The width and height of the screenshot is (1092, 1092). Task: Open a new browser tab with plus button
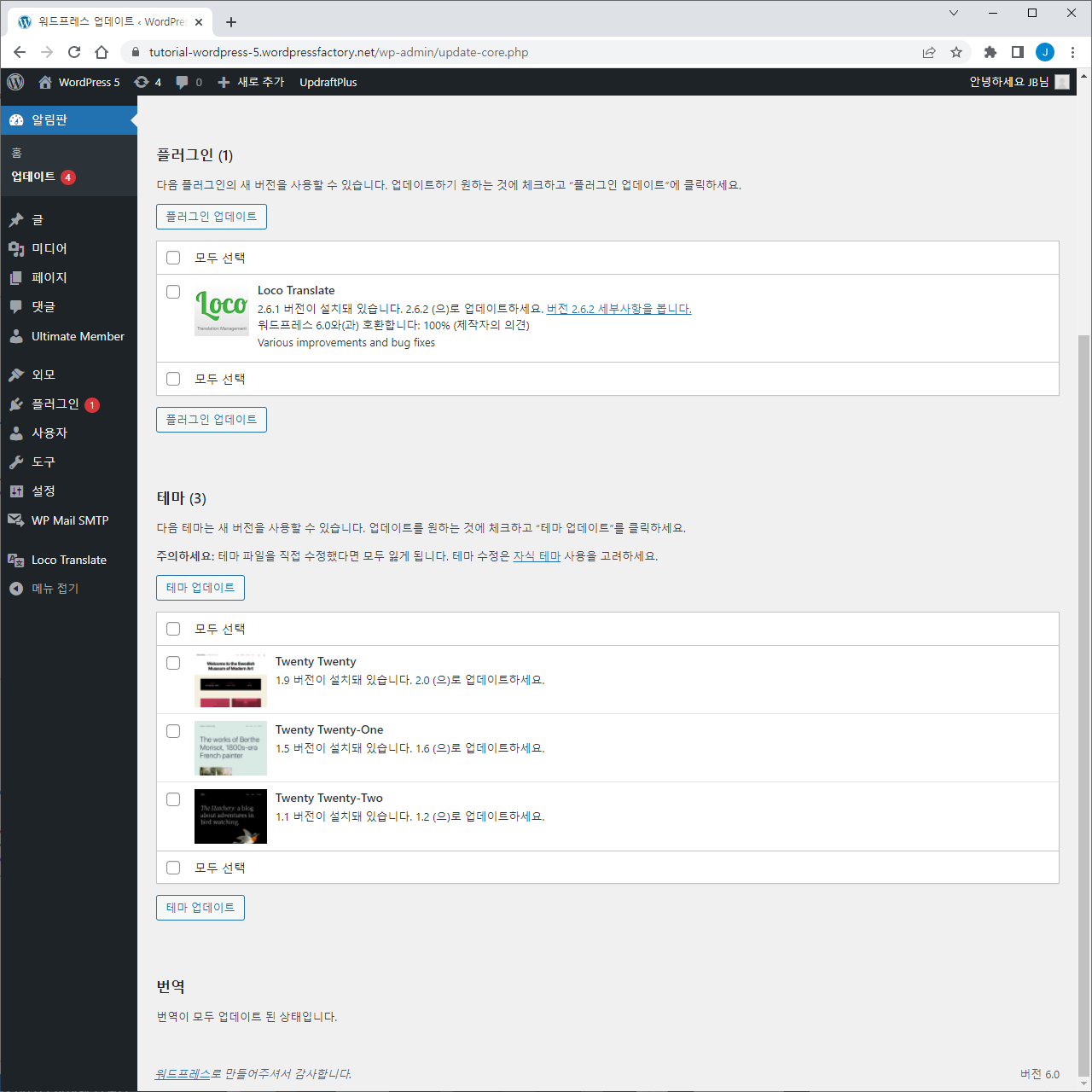coord(231,22)
